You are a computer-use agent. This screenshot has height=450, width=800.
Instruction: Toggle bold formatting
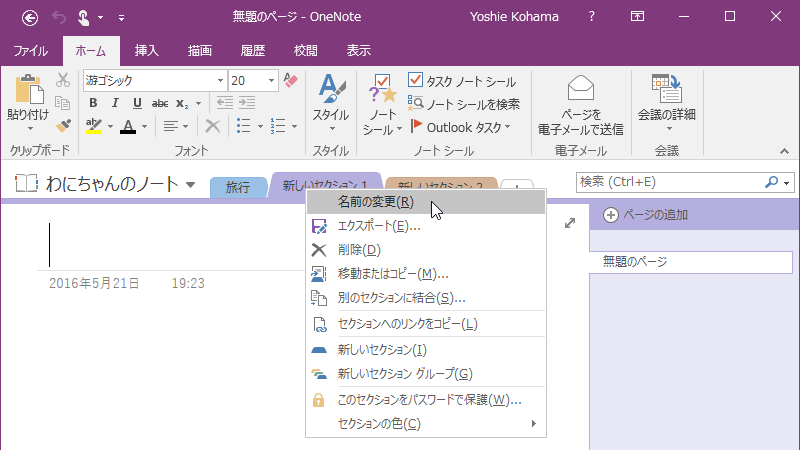pyautogui.click(x=93, y=103)
